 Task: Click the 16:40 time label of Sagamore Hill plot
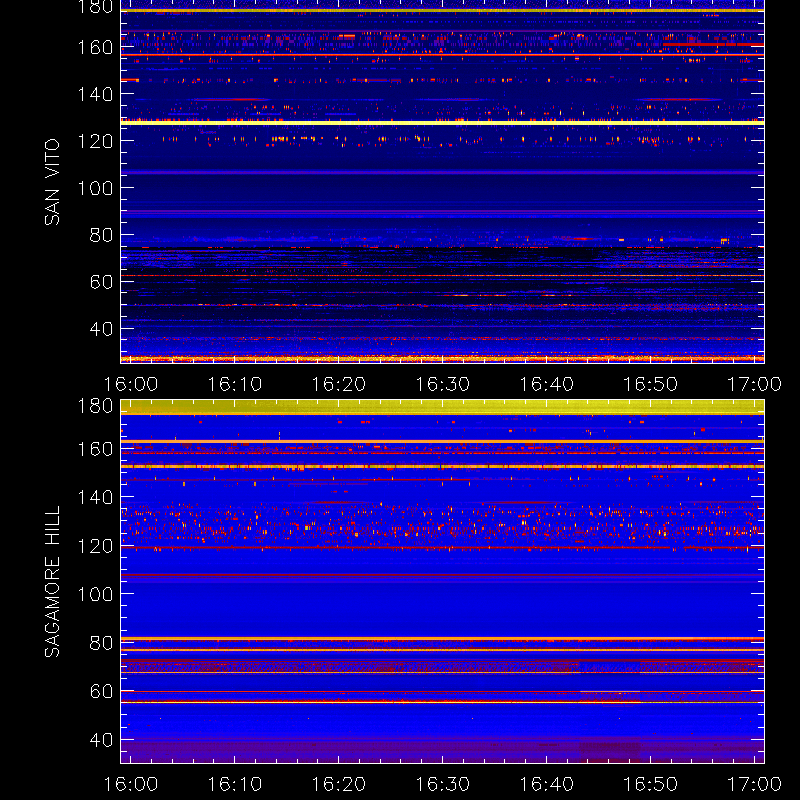tap(546, 784)
